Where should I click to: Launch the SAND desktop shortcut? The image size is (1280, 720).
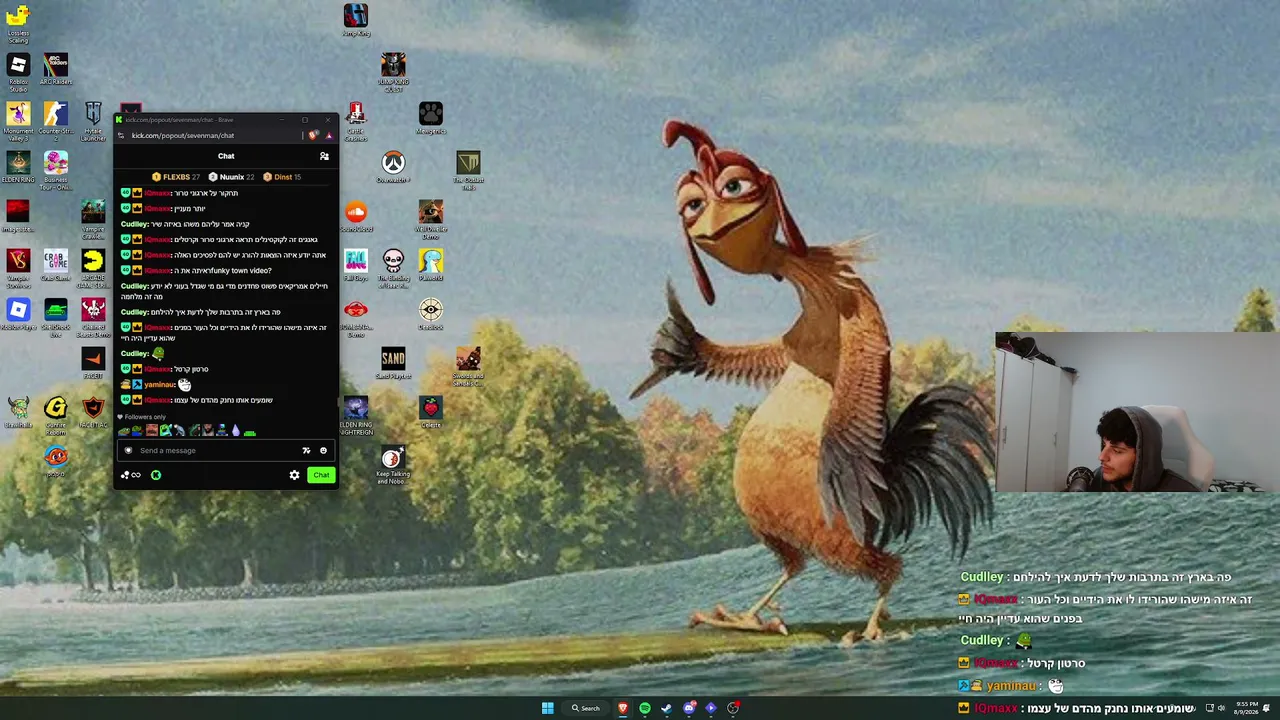tap(393, 363)
